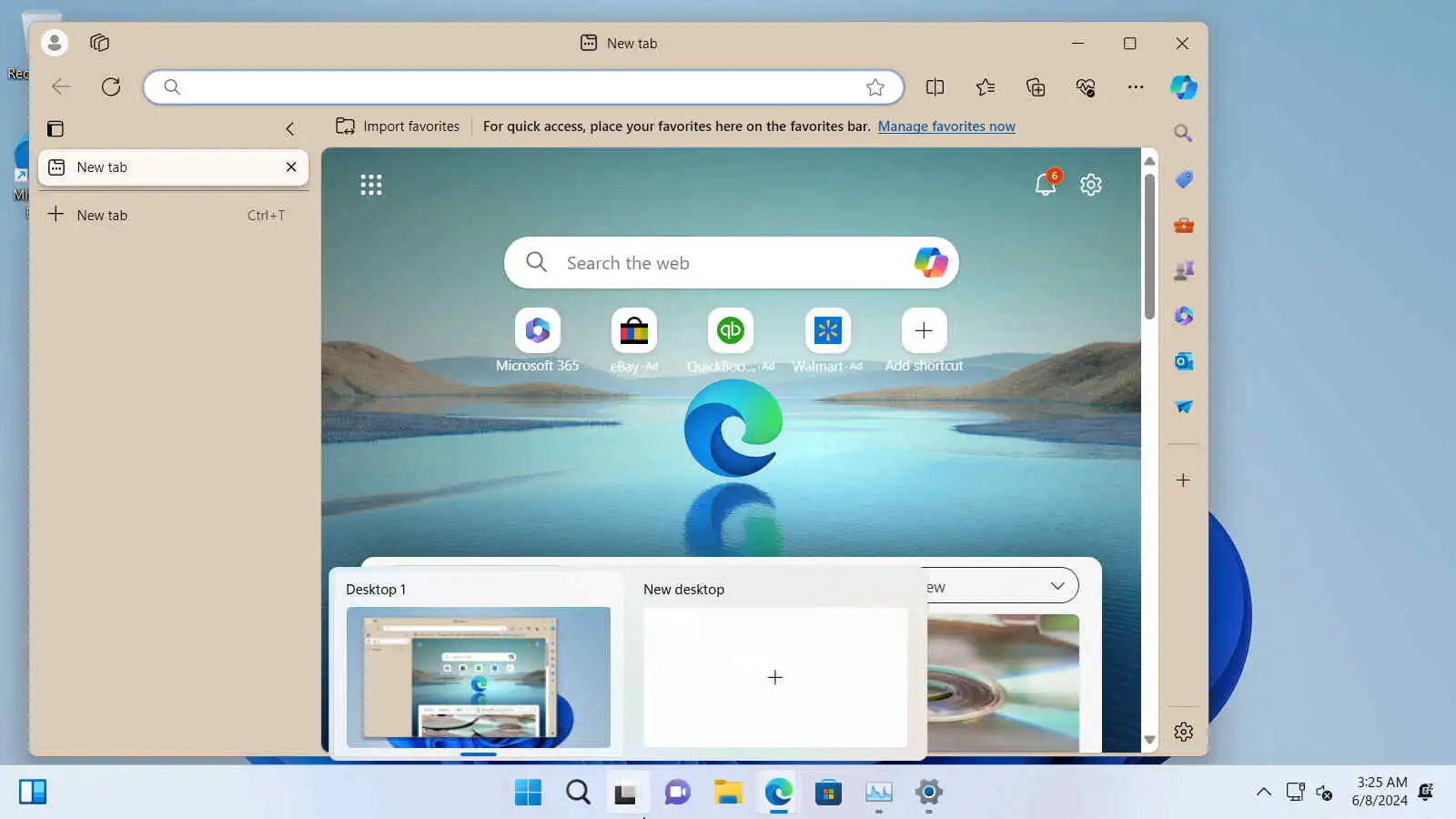This screenshot has height=819, width=1456.
Task: Expand the feed layout dropdown chevron
Action: pyautogui.click(x=1057, y=586)
